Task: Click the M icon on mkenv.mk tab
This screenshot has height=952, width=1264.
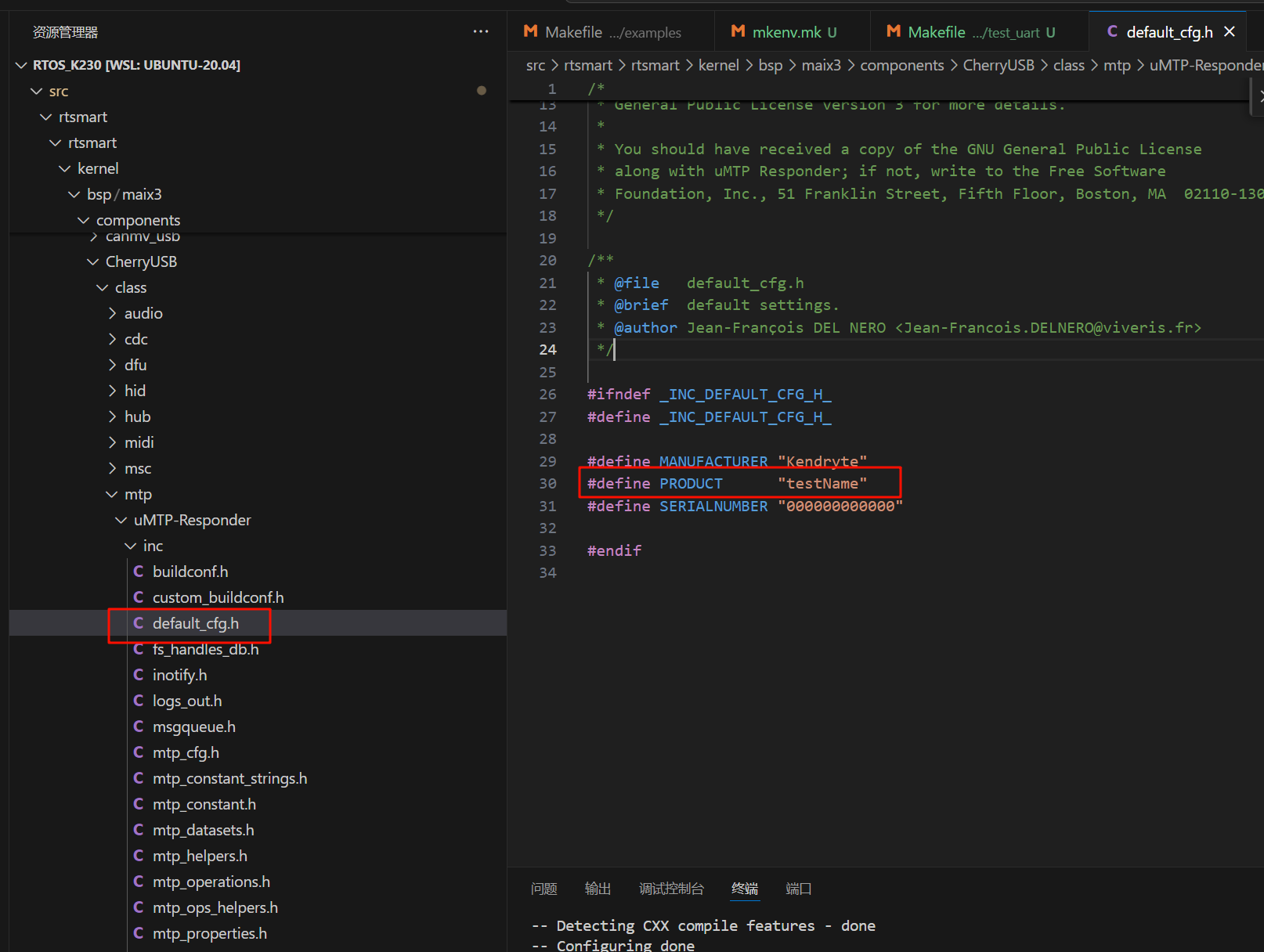Action: point(738,31)
